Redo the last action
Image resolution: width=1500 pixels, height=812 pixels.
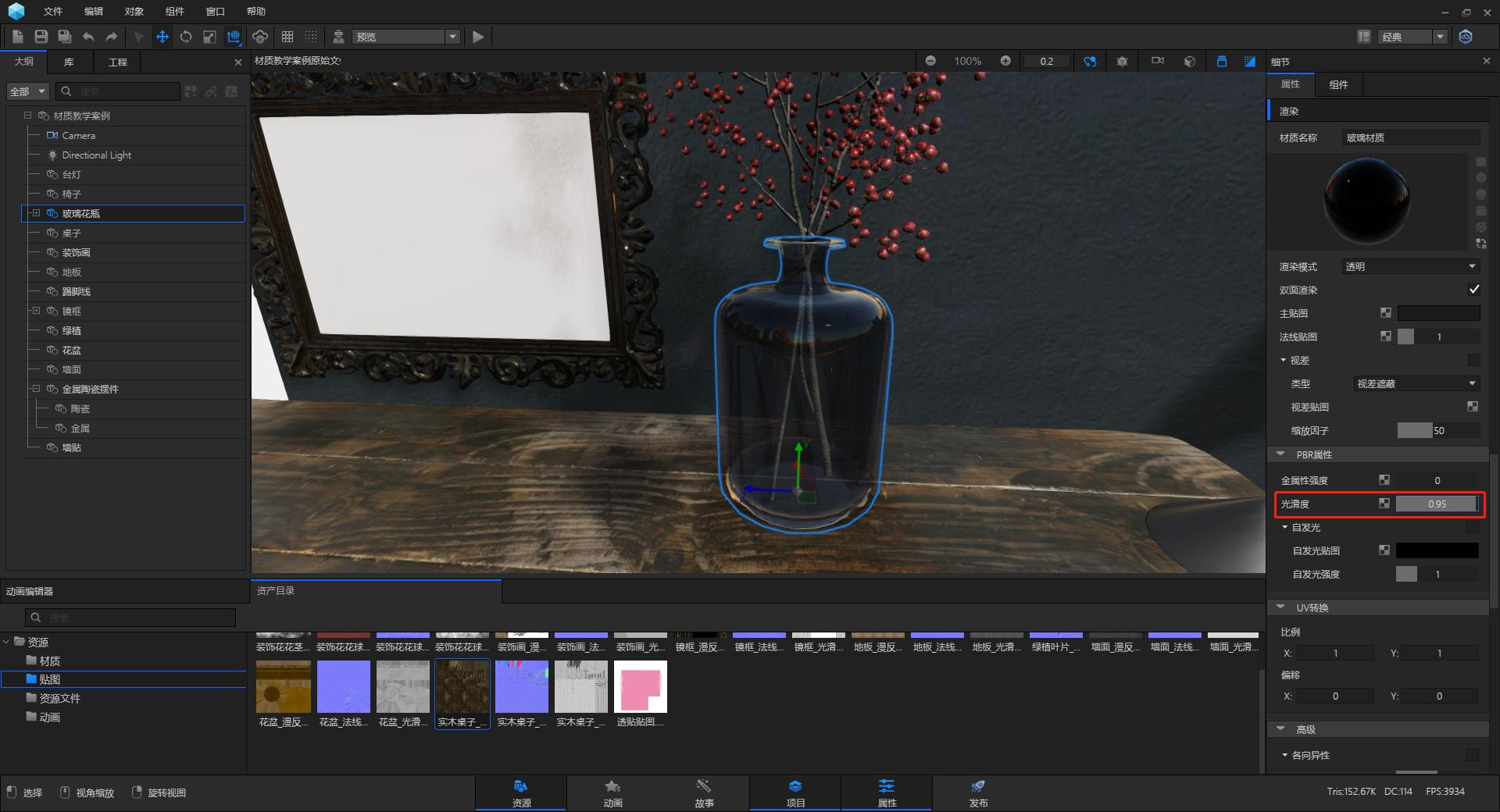[112, 37]
